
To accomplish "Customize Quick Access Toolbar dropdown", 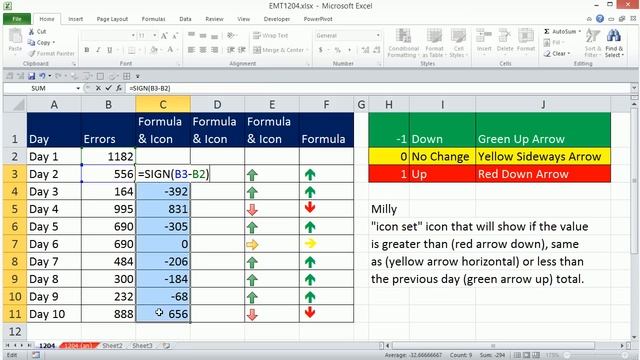I will pos(138,76).
